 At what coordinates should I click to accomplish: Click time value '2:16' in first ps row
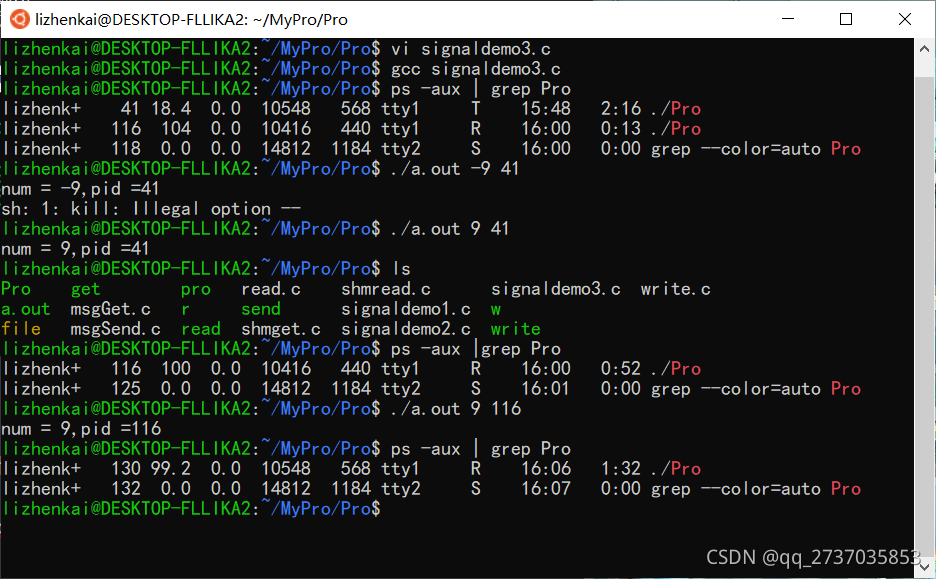tap(621, 109)
